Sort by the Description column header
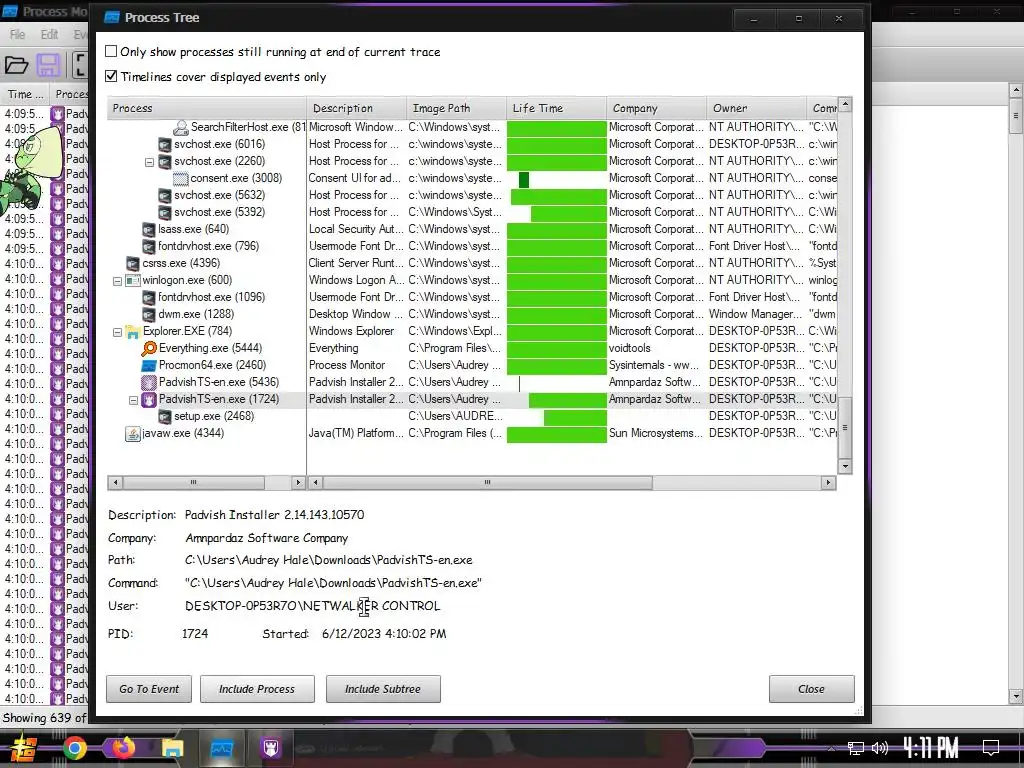Image resolution: width=1024 pixels, height=768 pixels. pos(357,108)
